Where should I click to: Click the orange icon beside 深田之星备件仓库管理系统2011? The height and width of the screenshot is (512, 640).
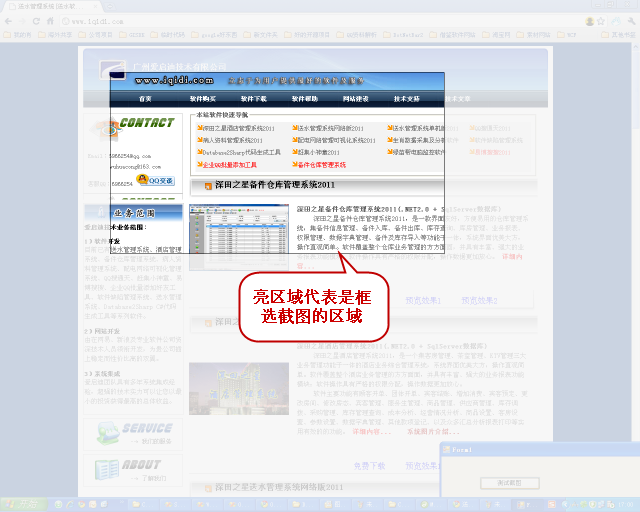click(208, 186)
